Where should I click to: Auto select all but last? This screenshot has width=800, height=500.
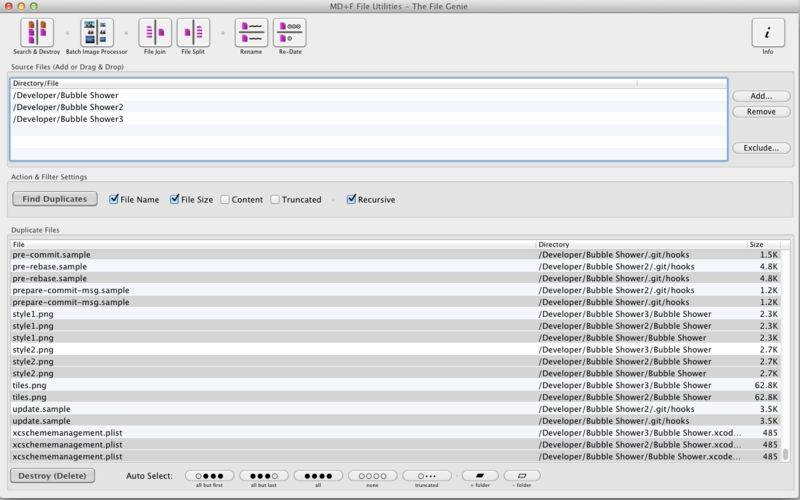tap(264, 476)
